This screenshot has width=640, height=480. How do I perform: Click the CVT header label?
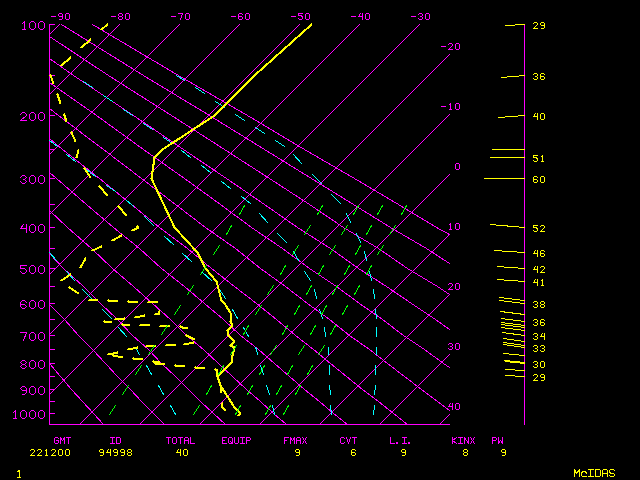click(348, 440)
